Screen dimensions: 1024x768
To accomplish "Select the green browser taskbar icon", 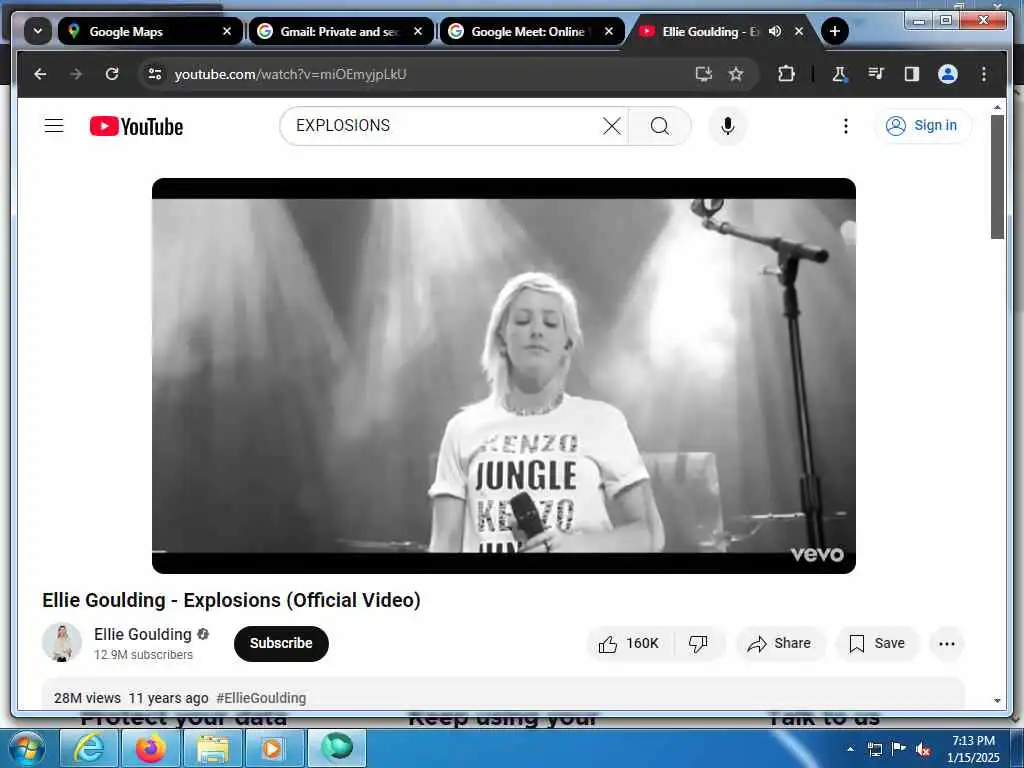I will 336,748.
